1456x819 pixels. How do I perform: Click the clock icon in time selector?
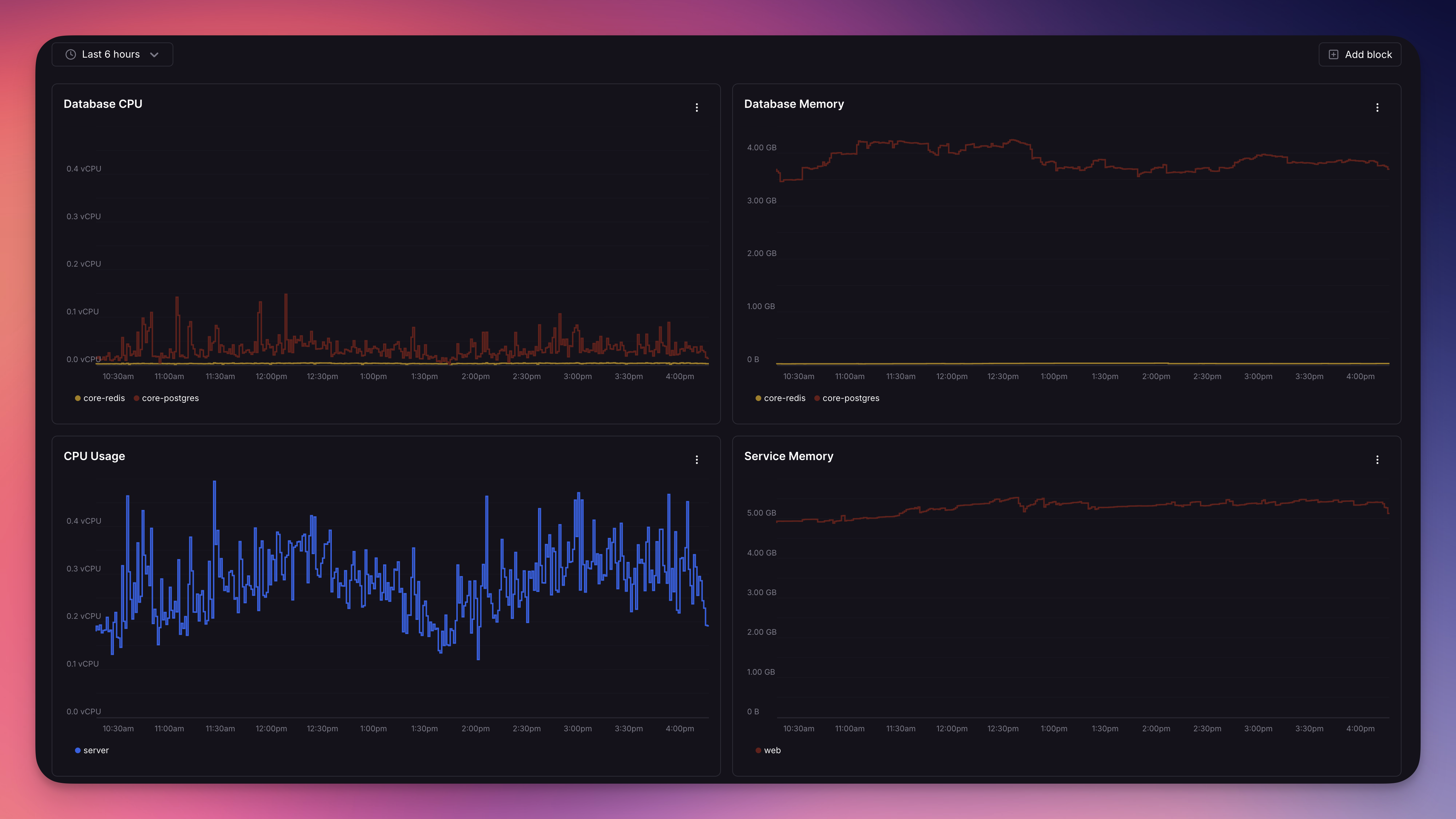(71, 54)
